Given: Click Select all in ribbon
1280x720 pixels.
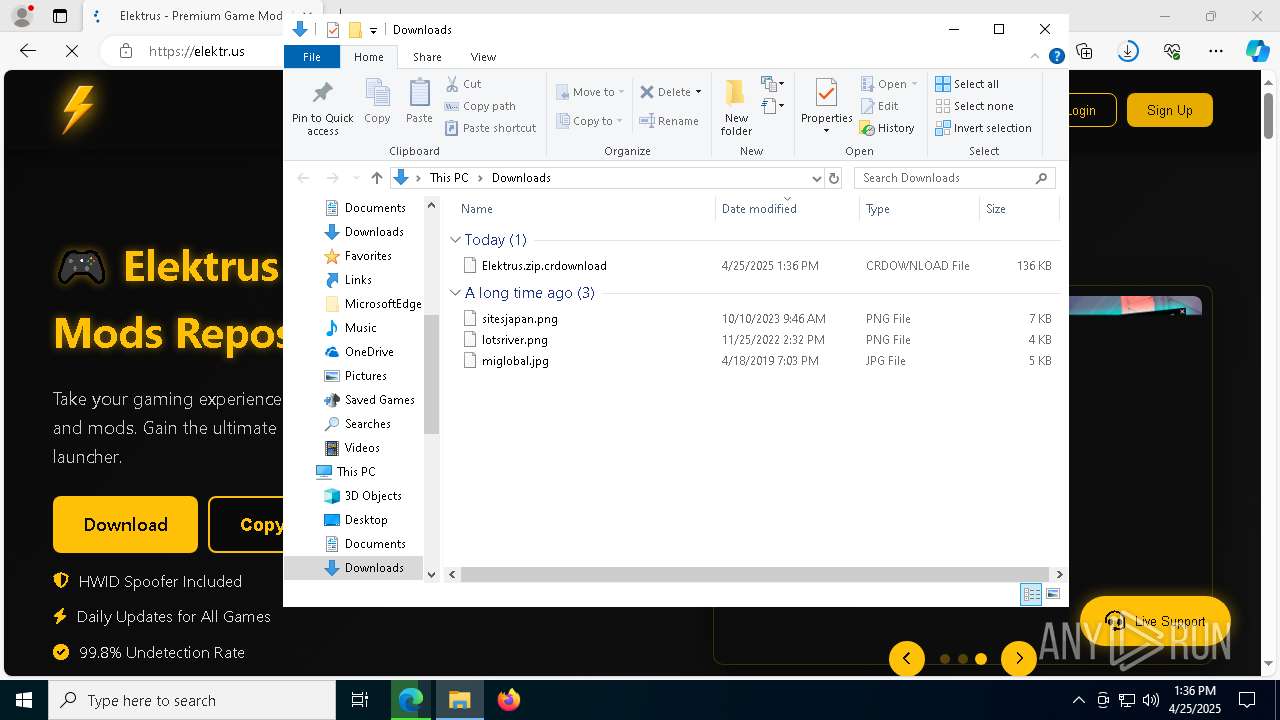Looking at the screenshot, I should 967,84.
